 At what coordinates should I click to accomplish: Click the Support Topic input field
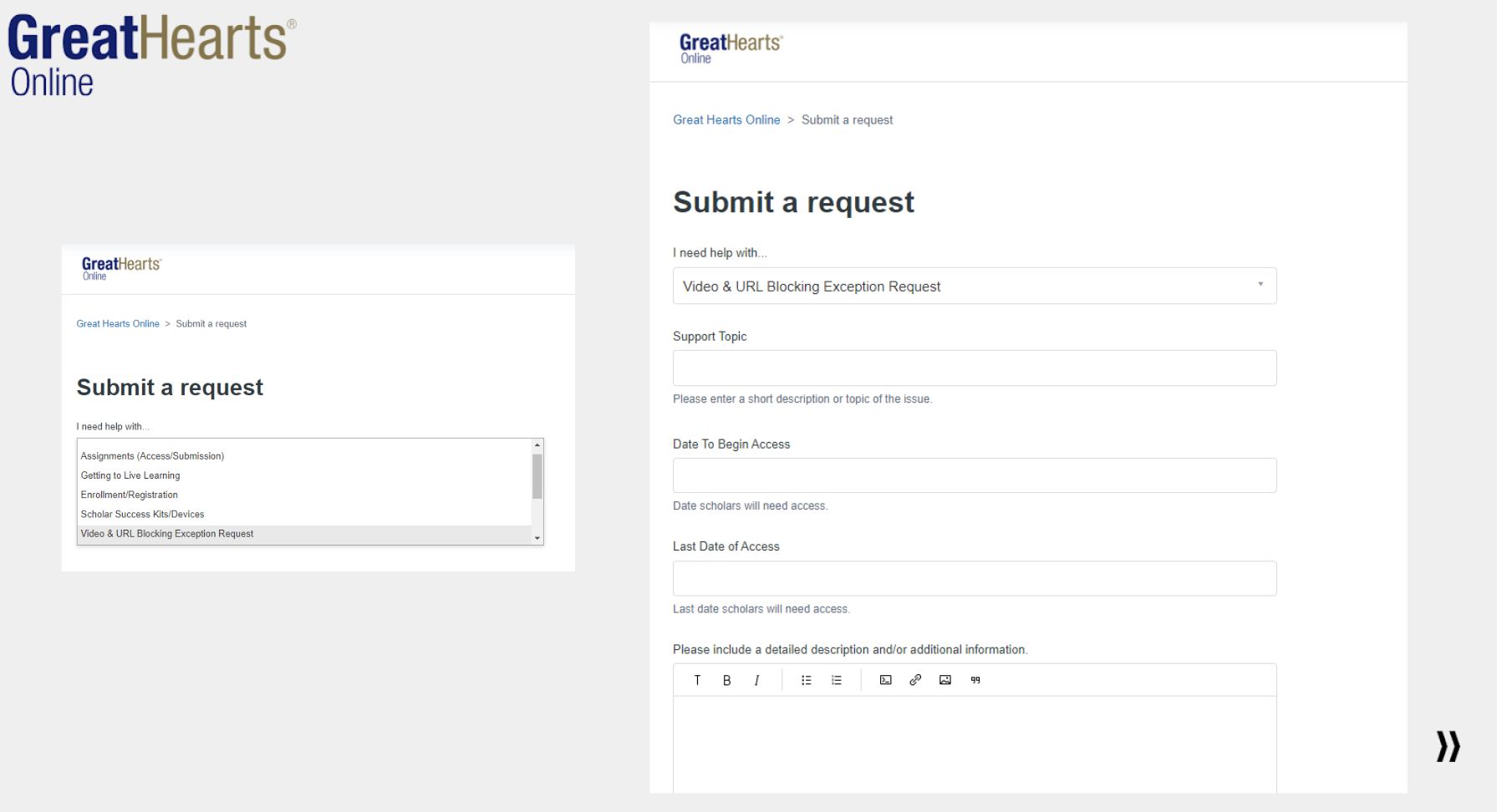tap(974, 368)
